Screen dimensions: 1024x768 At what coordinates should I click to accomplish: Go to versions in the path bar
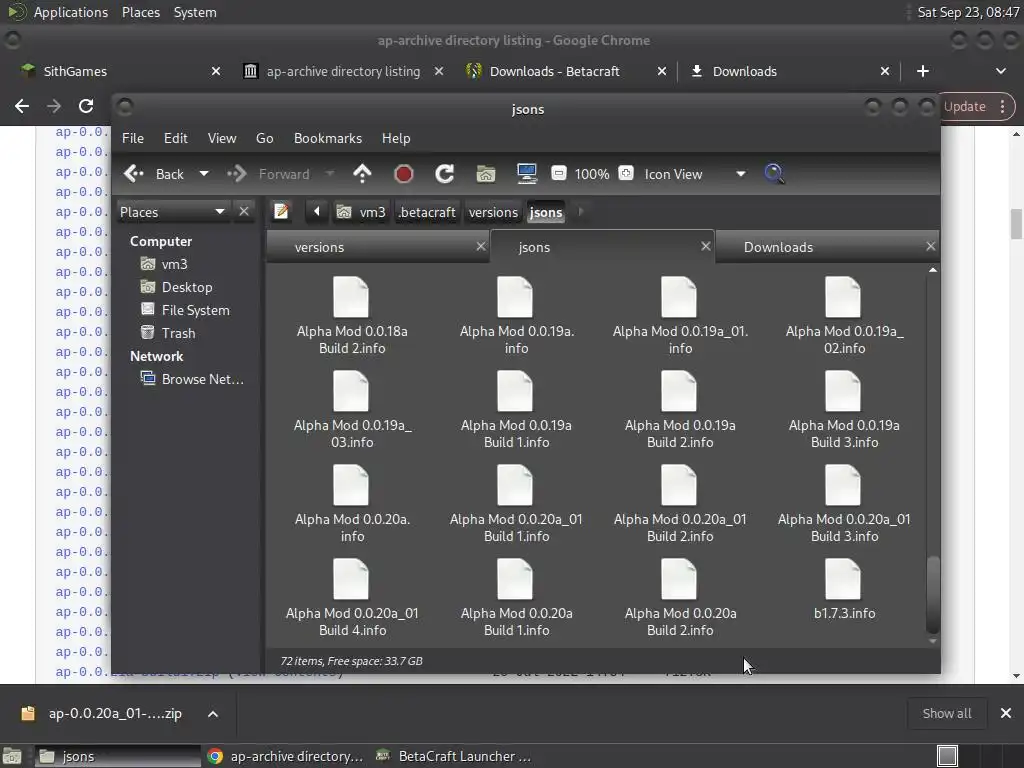coord(493,212)
